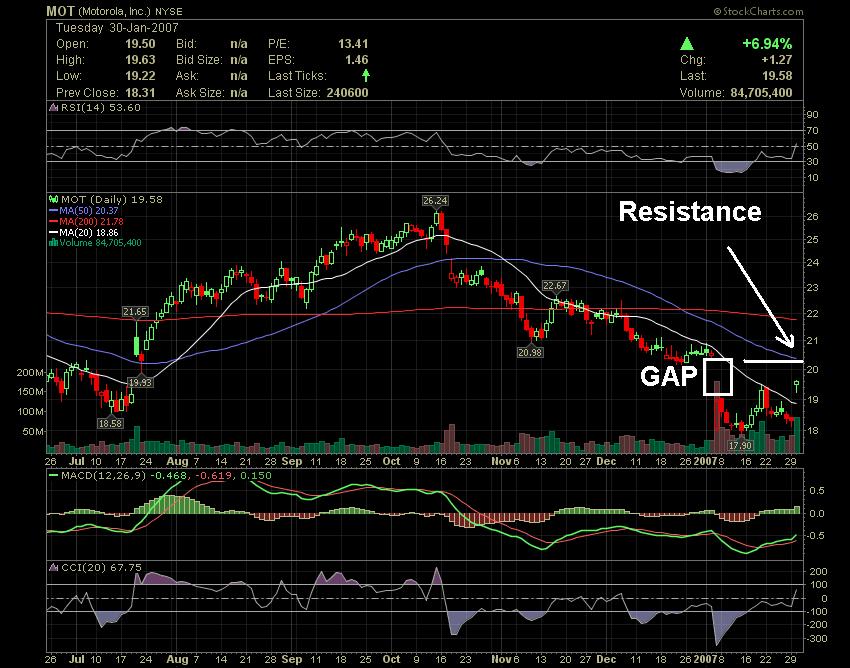Click the MACD value -0.468
Viewport: 850px width, 668px height.
pyautogui.click(x=168, y=476)
